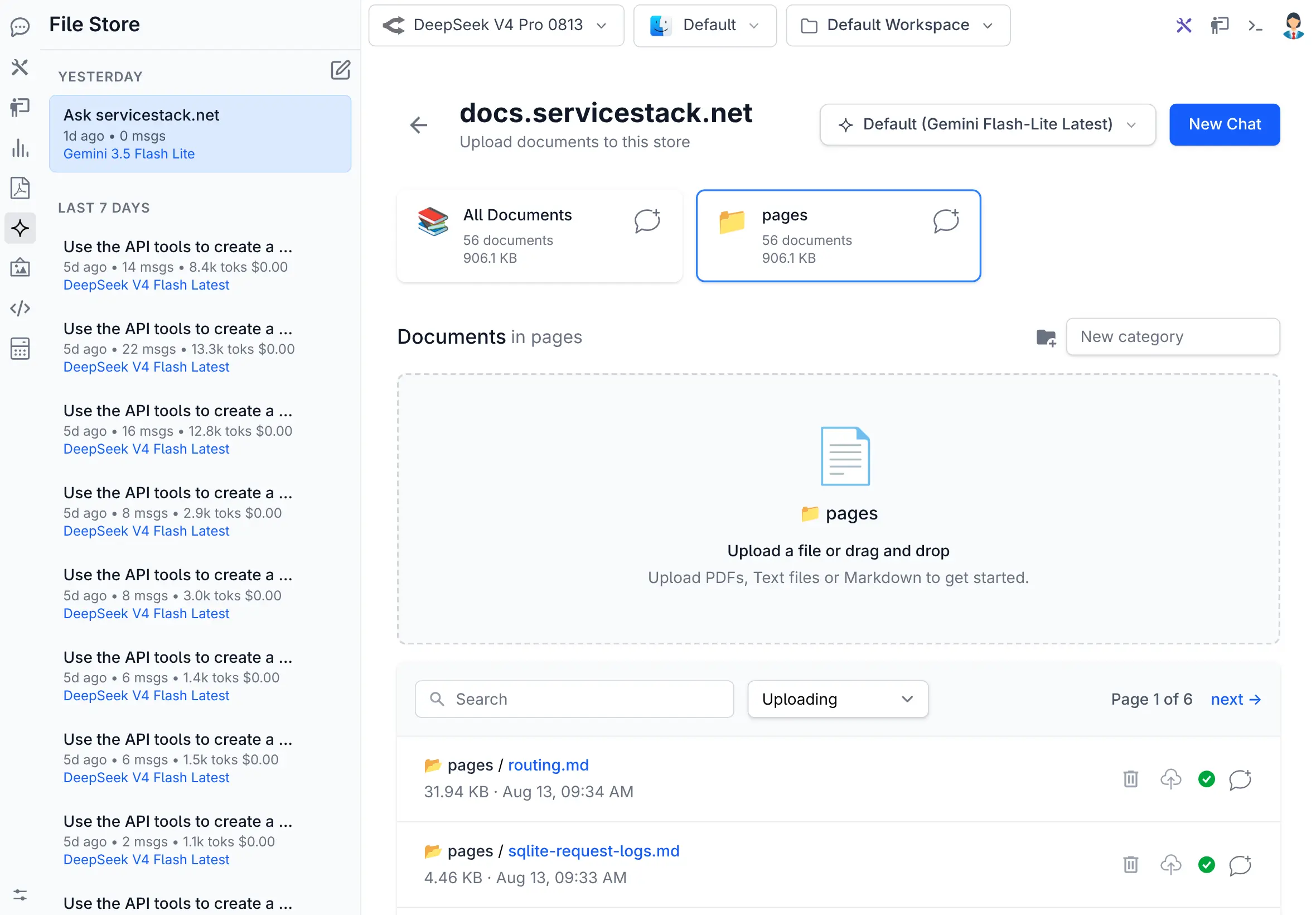Click the File Store heading
Image resolution: width=1316 pixels, height=915 pixels.
95,24
